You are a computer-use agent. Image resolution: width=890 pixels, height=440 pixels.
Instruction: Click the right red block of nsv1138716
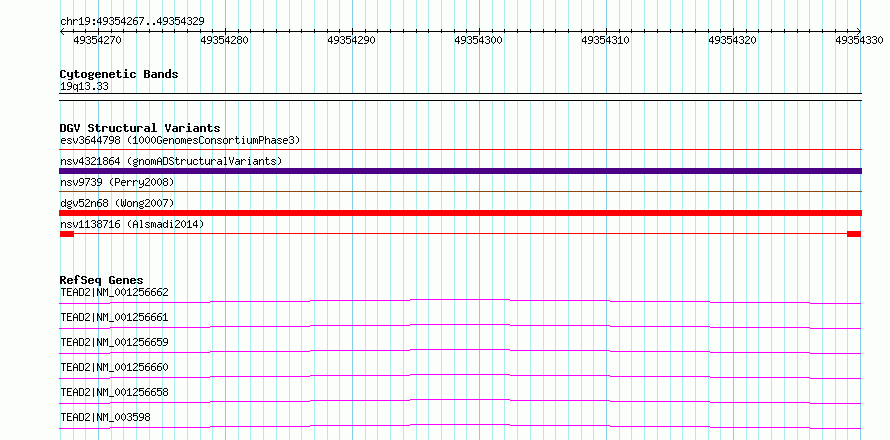[854, 234]
